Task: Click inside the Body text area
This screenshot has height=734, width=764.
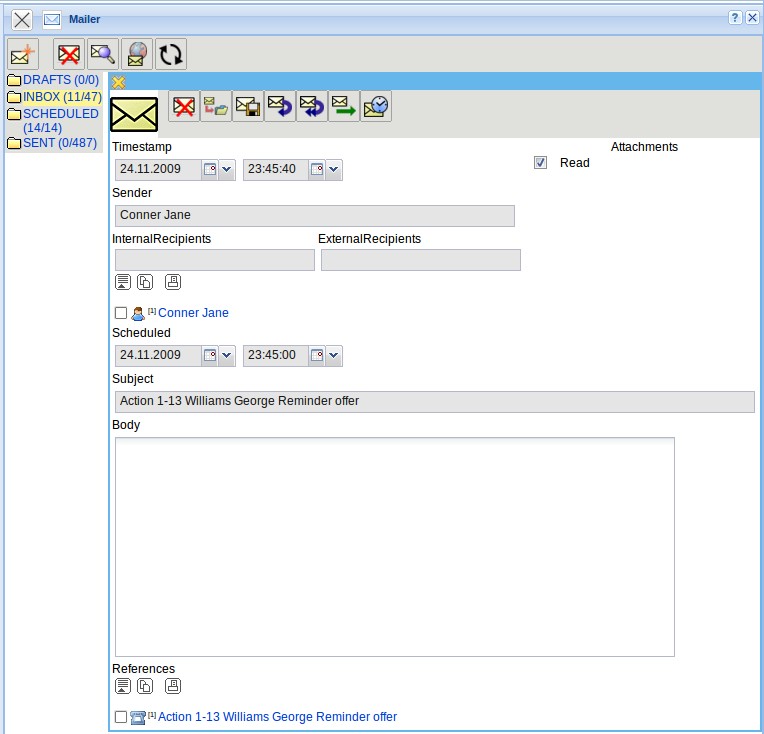Action: pyautogui.click(x=394, y=546)
